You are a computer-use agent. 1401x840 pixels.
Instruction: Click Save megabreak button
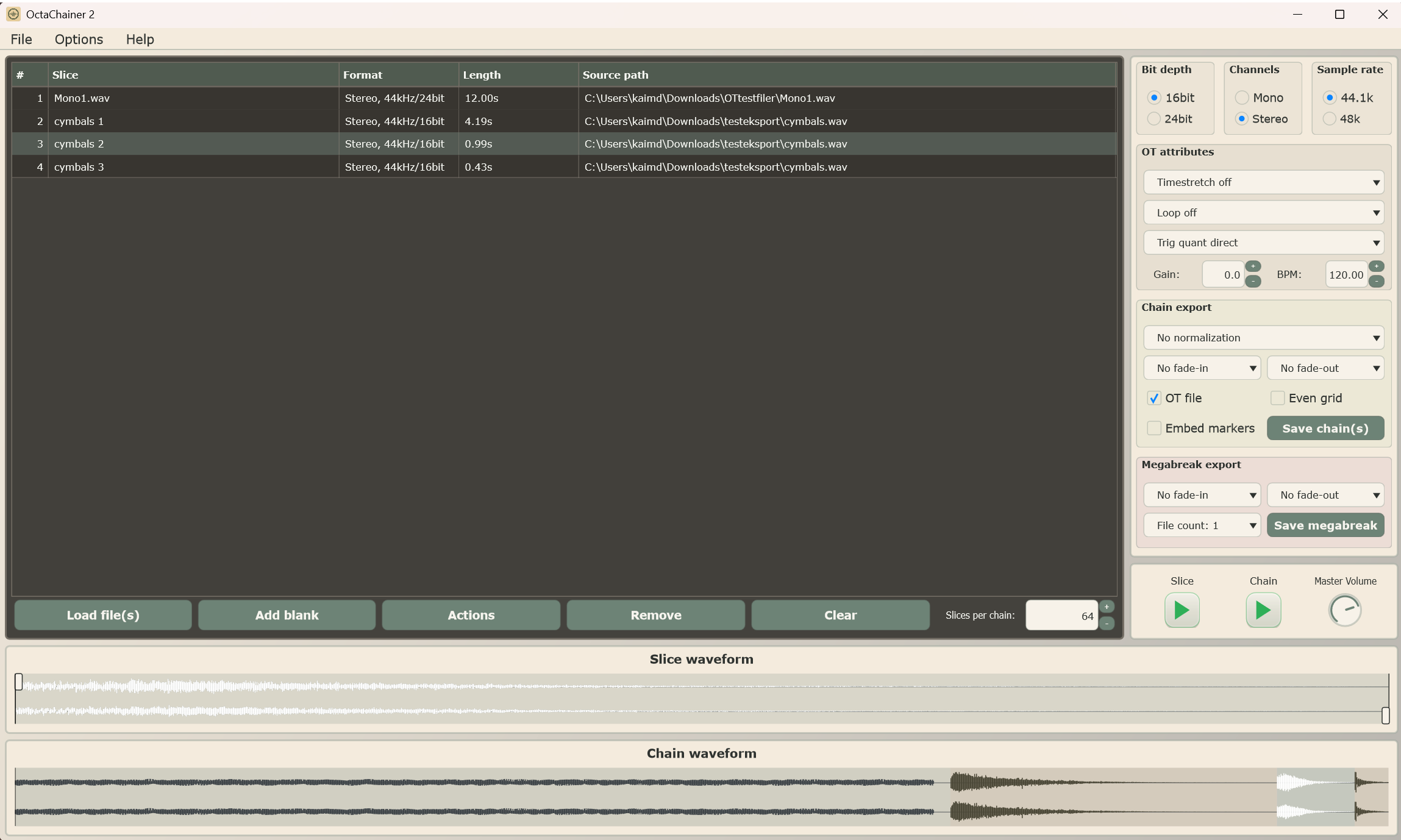click(1325, 525)
